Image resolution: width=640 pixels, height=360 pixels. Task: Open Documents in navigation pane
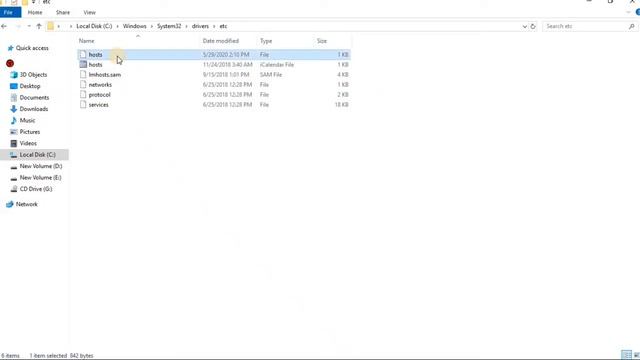click(34, 98)
